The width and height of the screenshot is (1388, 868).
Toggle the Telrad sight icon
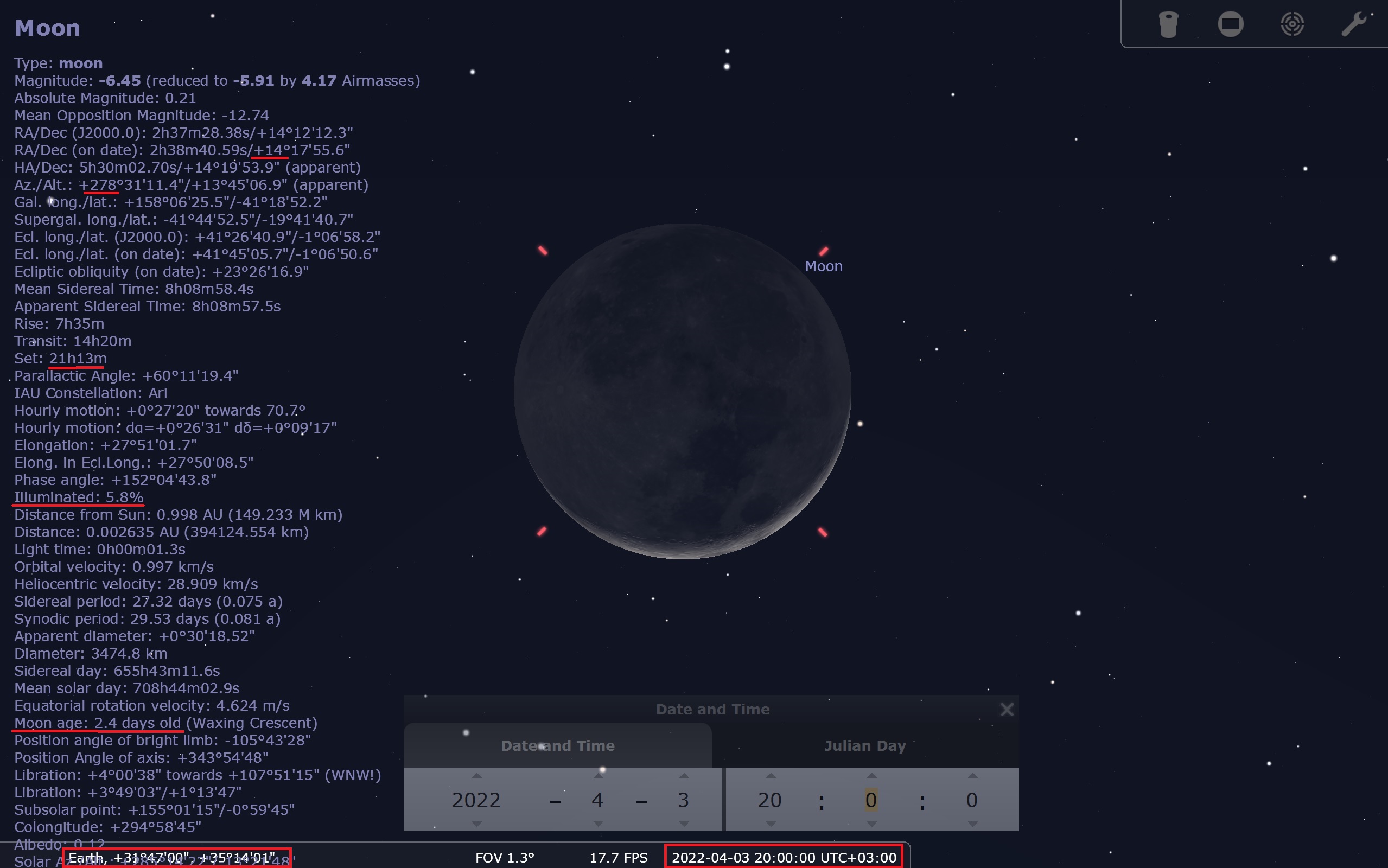coord(1292,24)
